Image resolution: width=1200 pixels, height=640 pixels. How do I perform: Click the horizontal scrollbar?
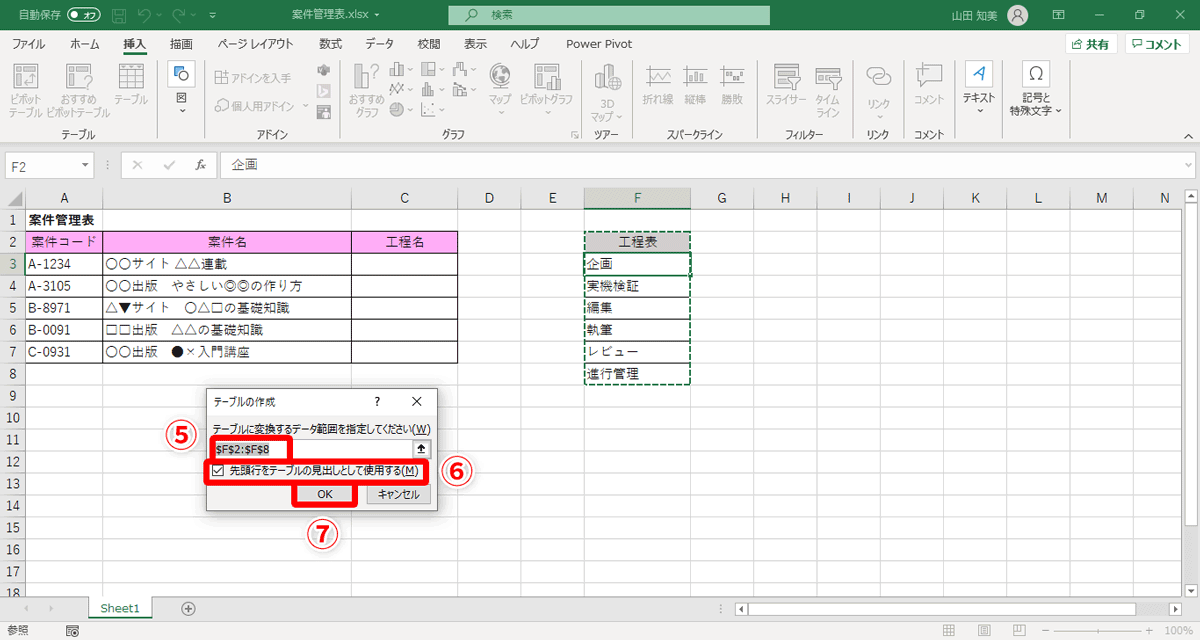coord(942,609)
